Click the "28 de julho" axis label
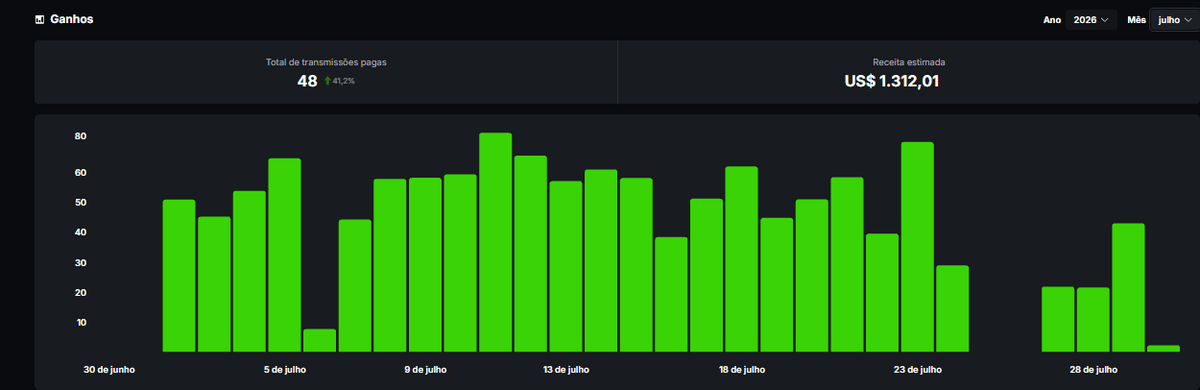 pyautogui.click(x=1093, y=370)
